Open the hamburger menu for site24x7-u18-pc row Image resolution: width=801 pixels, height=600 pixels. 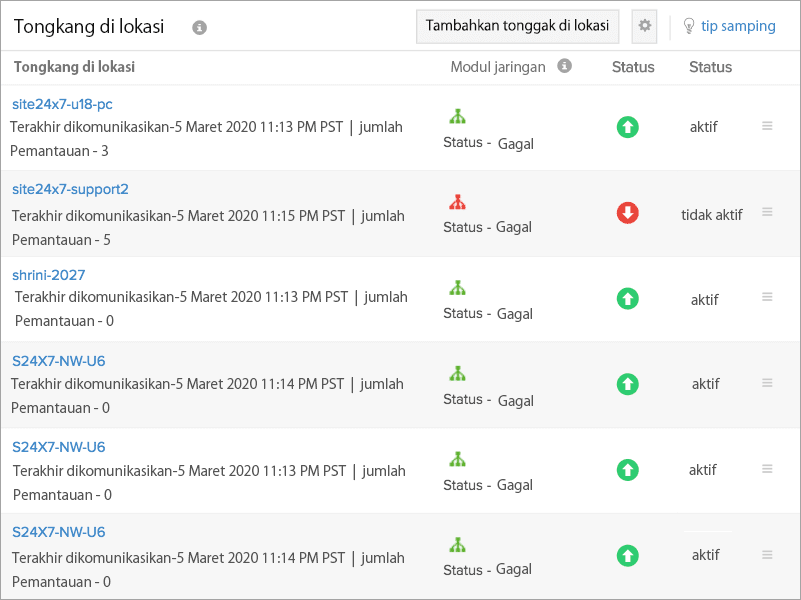pos(767,126)
